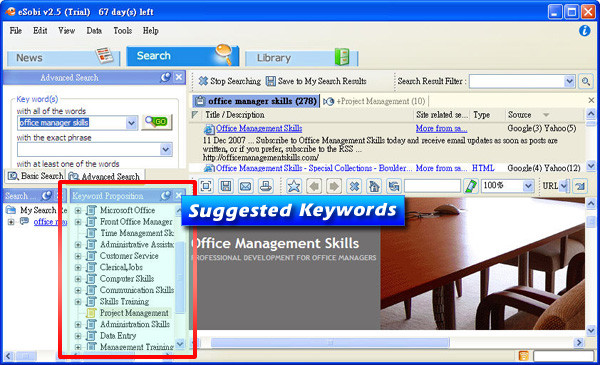
Task: Click 'More from sa...' link in first result
Action: pos(441,129)
